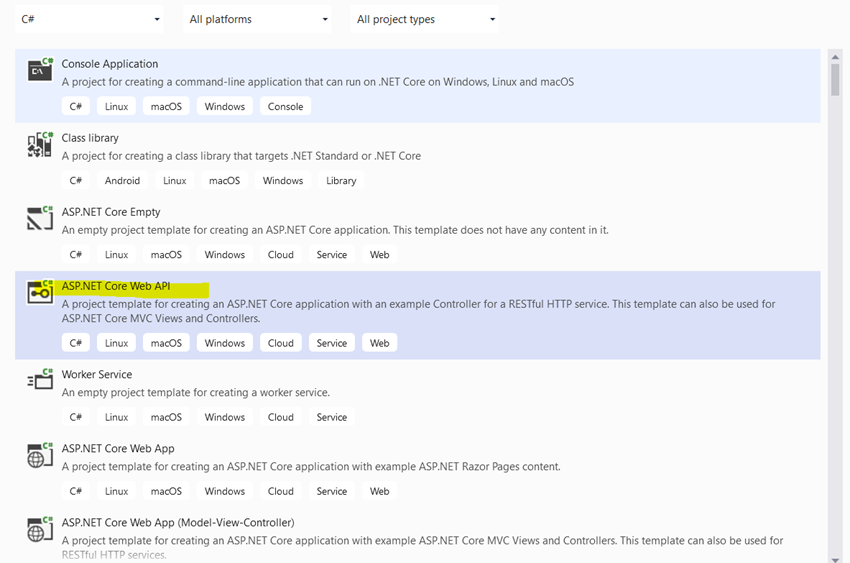The image size is (850, 563).
Task: Click the Worker Service description text
Action: click(196, 392)
